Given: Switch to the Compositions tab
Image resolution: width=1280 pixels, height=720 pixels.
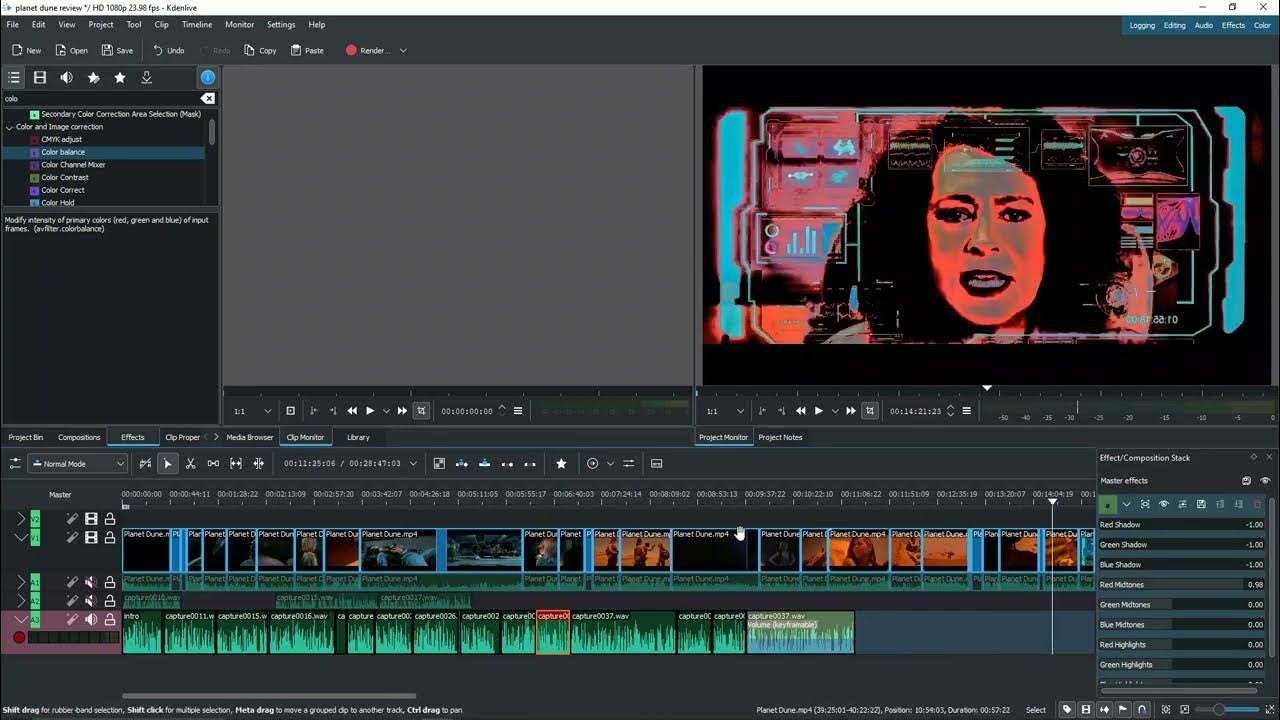Looking at the screenshot, I should pyautogui.click(x=79, y=437).
